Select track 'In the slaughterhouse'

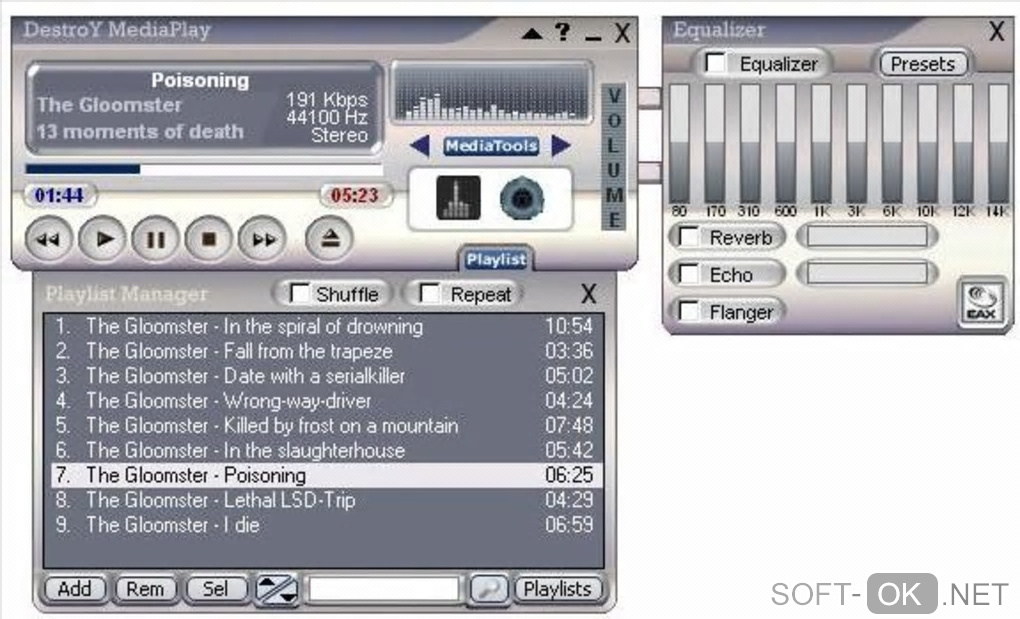325,450
